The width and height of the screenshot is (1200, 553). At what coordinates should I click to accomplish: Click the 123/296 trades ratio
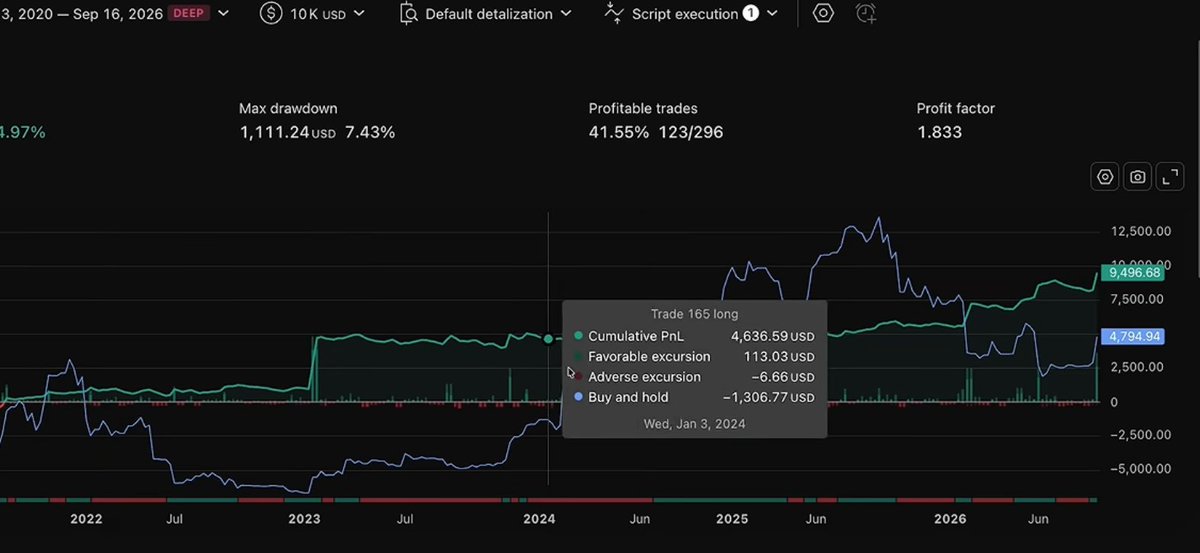click(x=690, y=132)
